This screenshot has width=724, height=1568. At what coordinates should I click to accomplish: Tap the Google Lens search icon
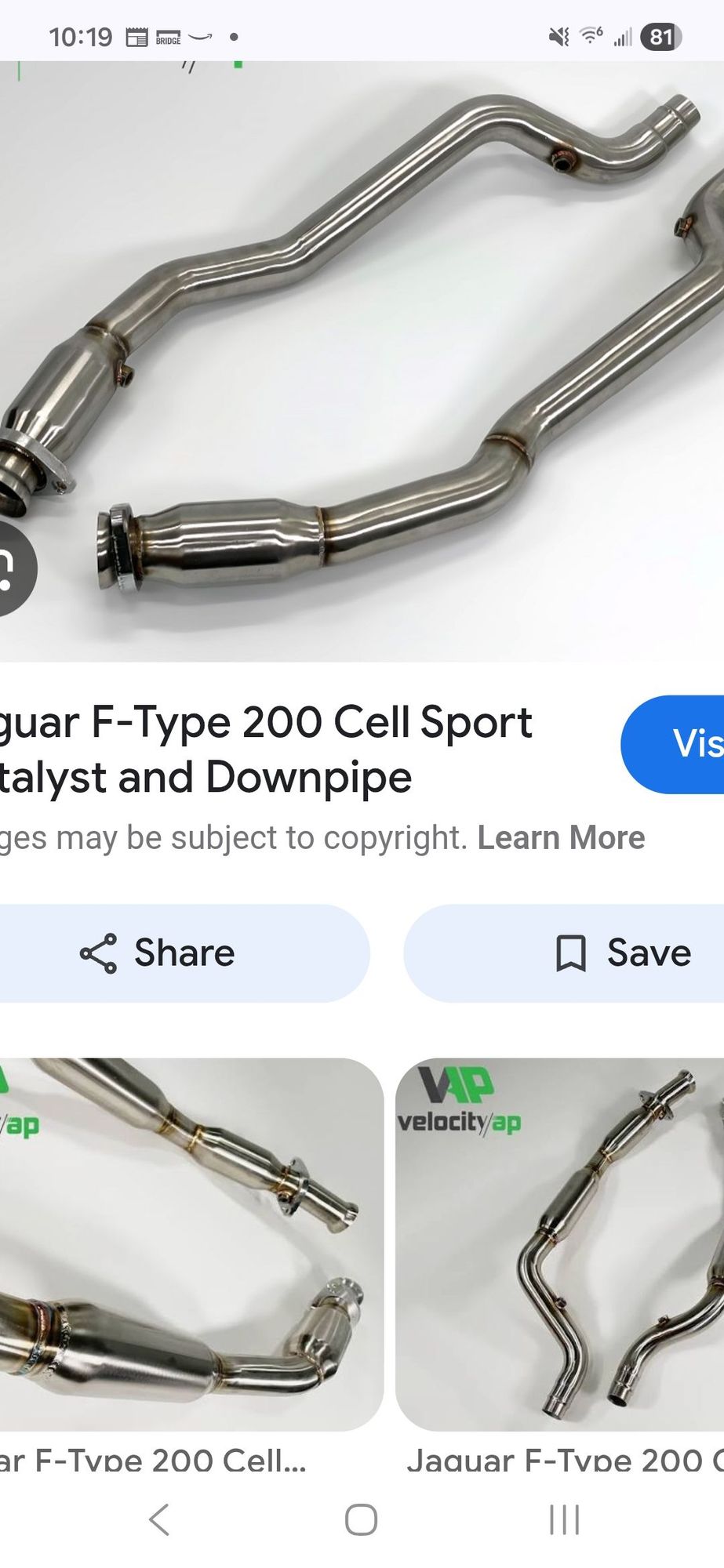[x=14, y=568]
